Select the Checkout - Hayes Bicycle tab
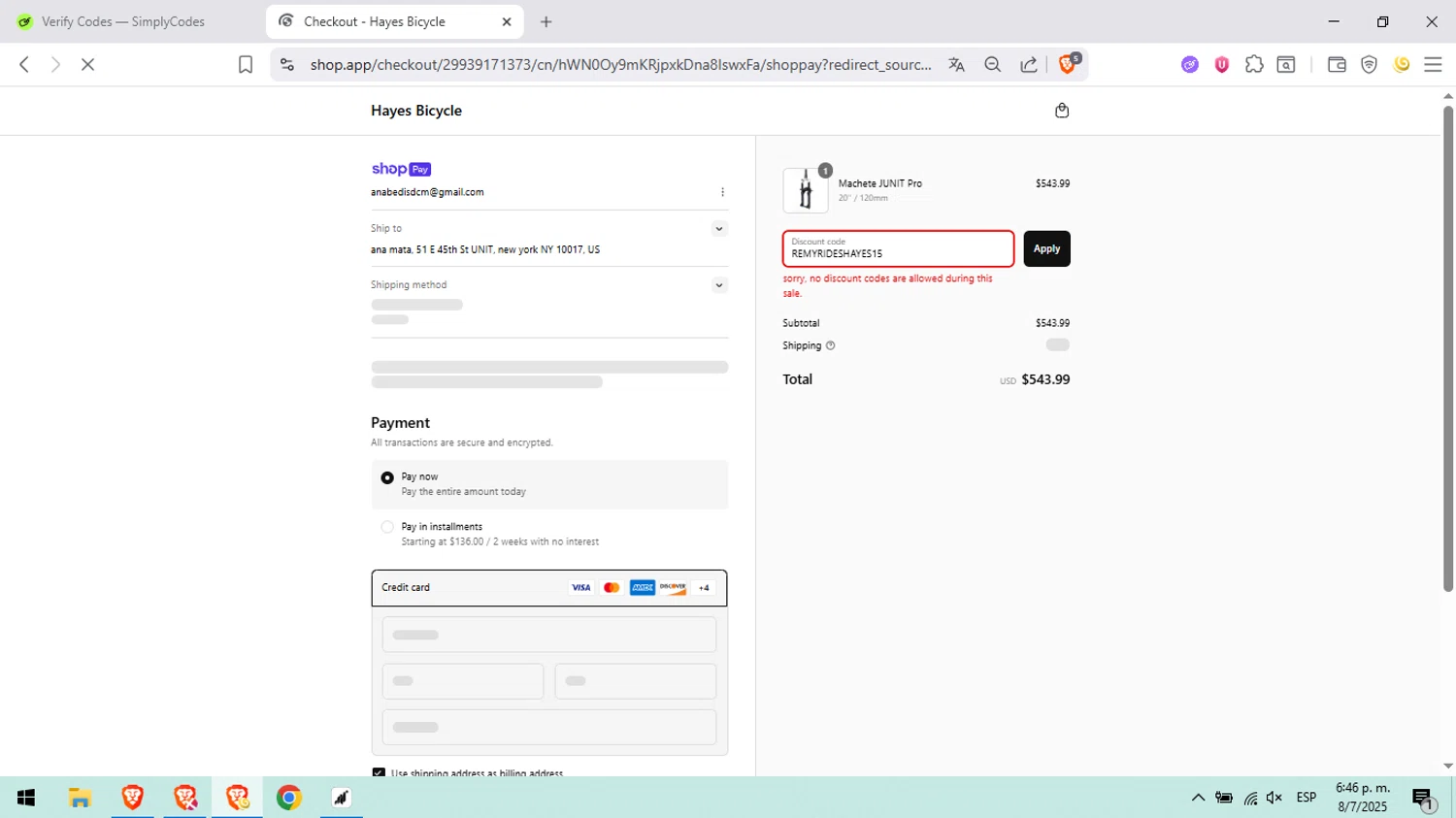The width and height of the screenshot is (1456, 818). 395,21
